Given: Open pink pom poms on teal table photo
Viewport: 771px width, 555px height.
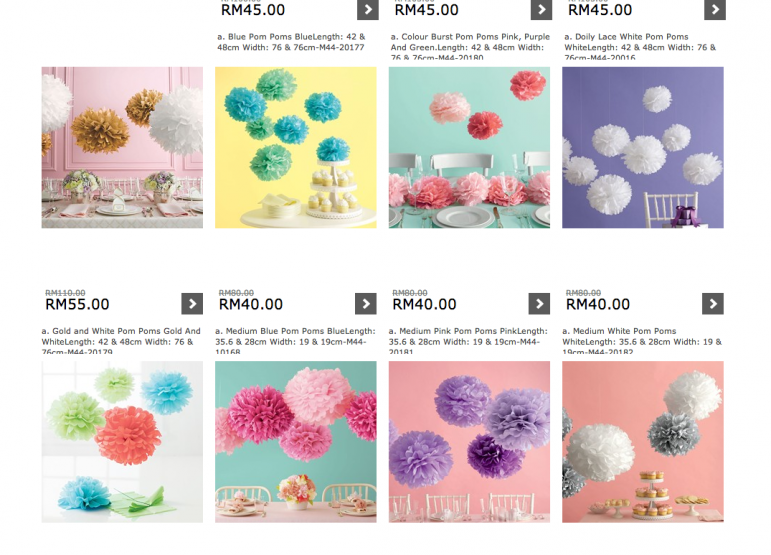Looking at the screenshot, I should point(469,147).
